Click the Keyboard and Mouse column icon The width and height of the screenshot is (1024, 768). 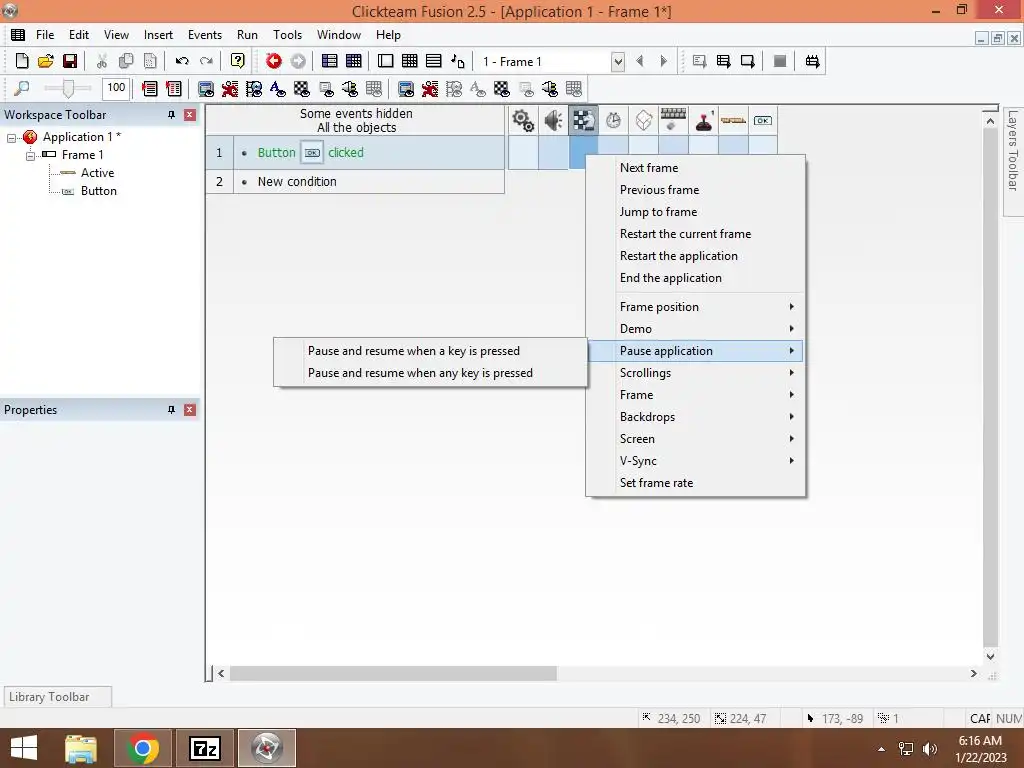(x=673, y=121)
